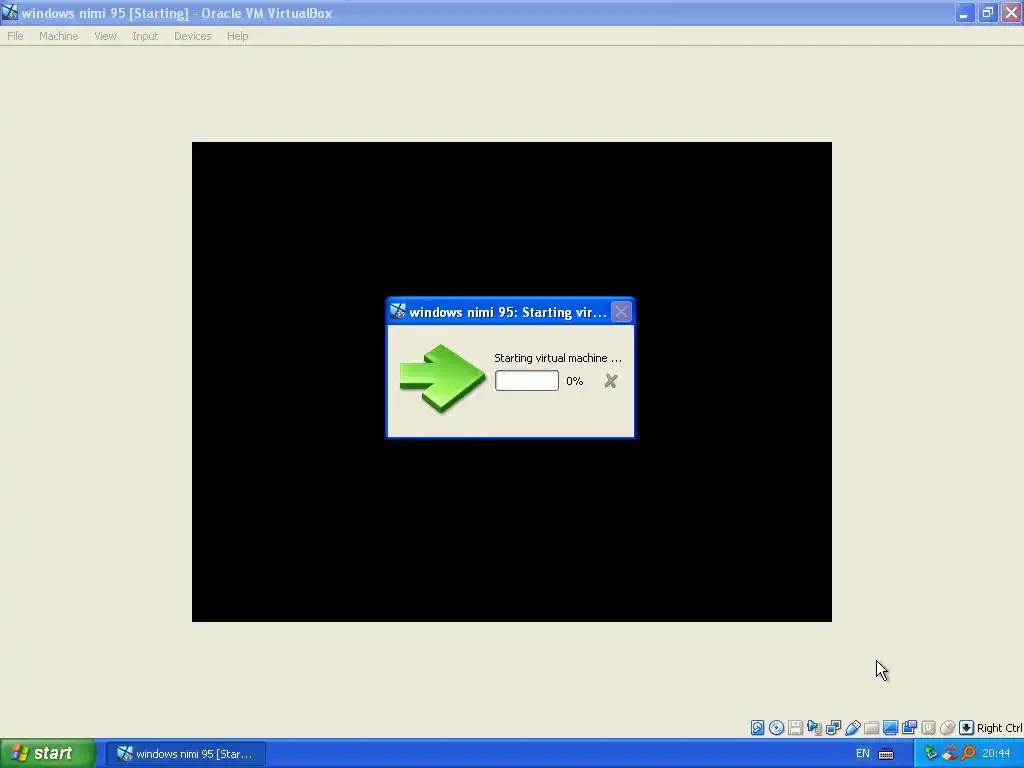Click the VirtualBox icon in the main title bar
The width and height of the screenshot is (1024, 768).
click(10, 12)
